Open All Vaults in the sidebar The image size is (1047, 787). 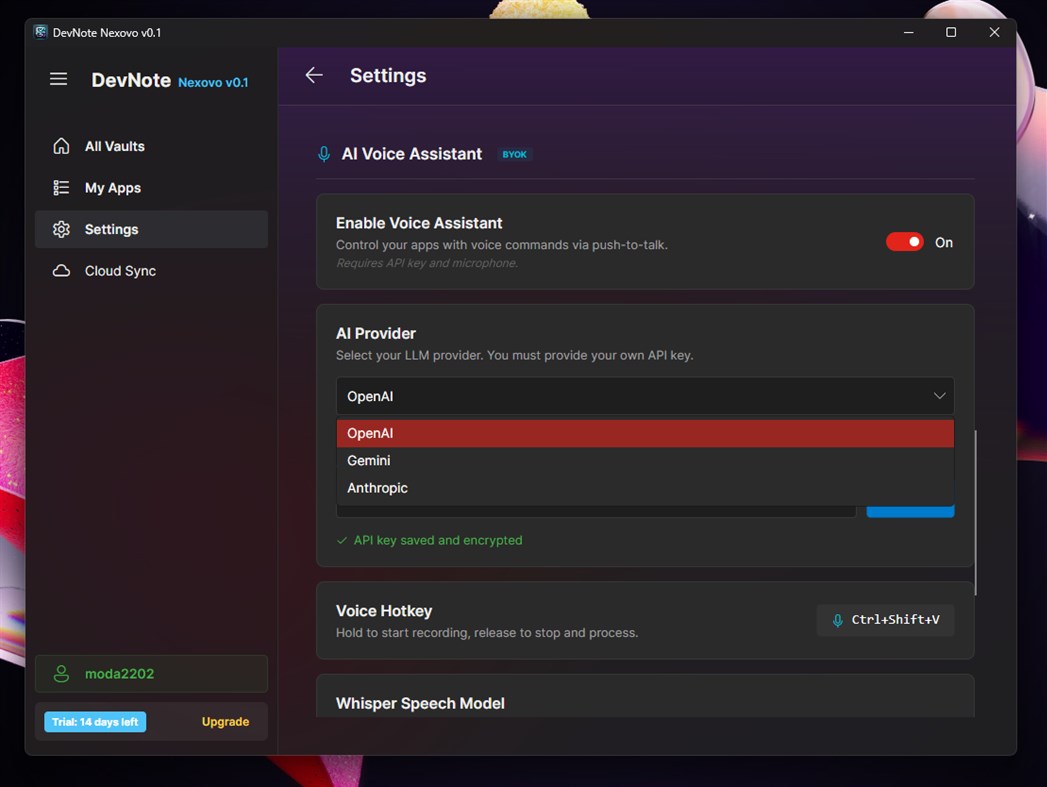(x=152, y=146)
